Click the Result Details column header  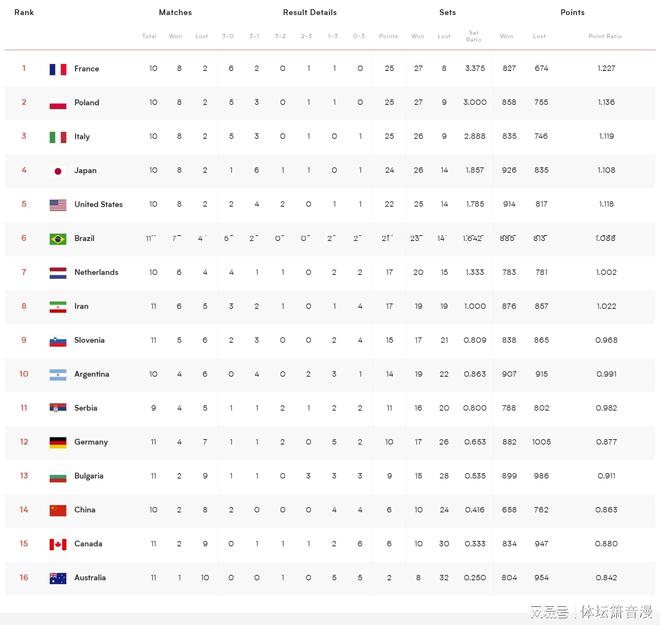click(309, 13)
